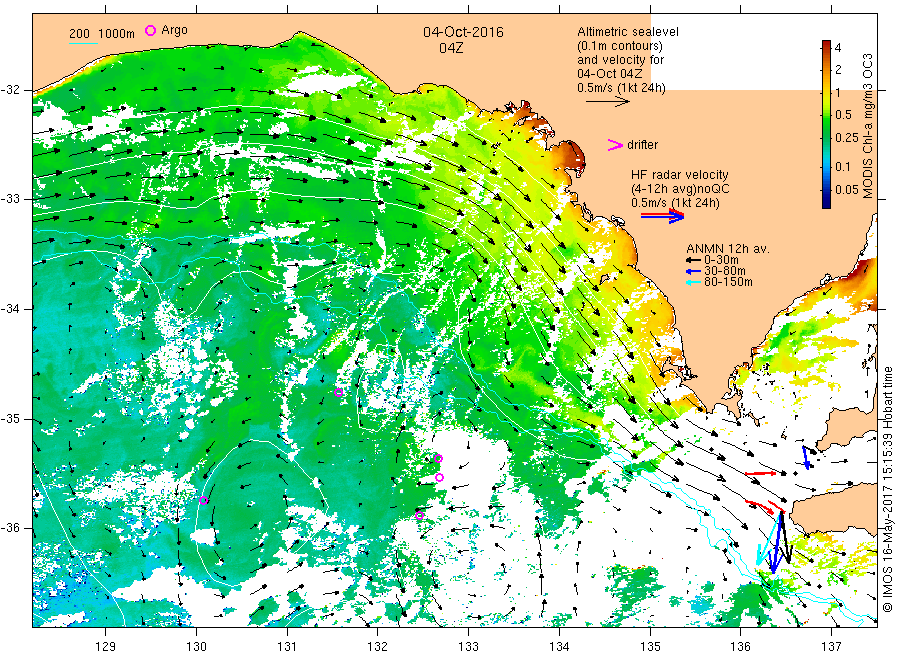Image resolution: width=900 pixels, height=660 pixels.
Task: Click the 'ANMN 12h av.' label
Action: pyautogui.click(x=728, y=249)
